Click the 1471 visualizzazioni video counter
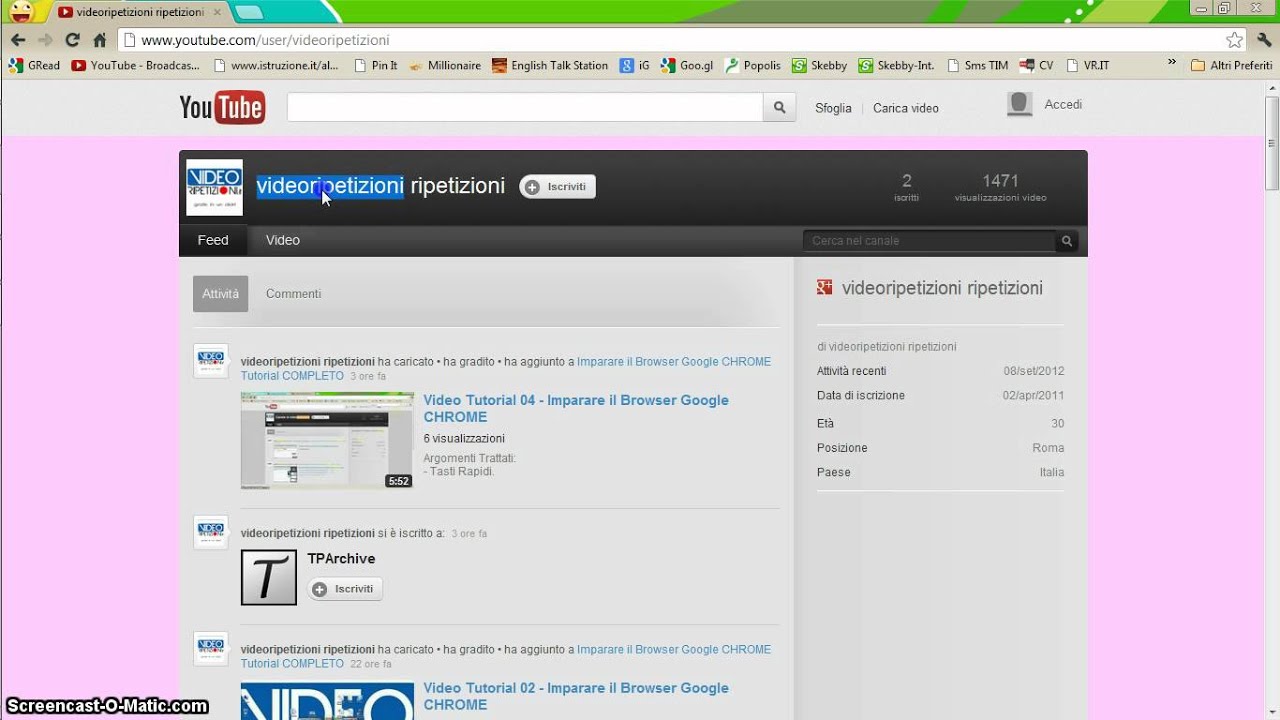This screenshot has height=720, width=1280. (1000, 187)
